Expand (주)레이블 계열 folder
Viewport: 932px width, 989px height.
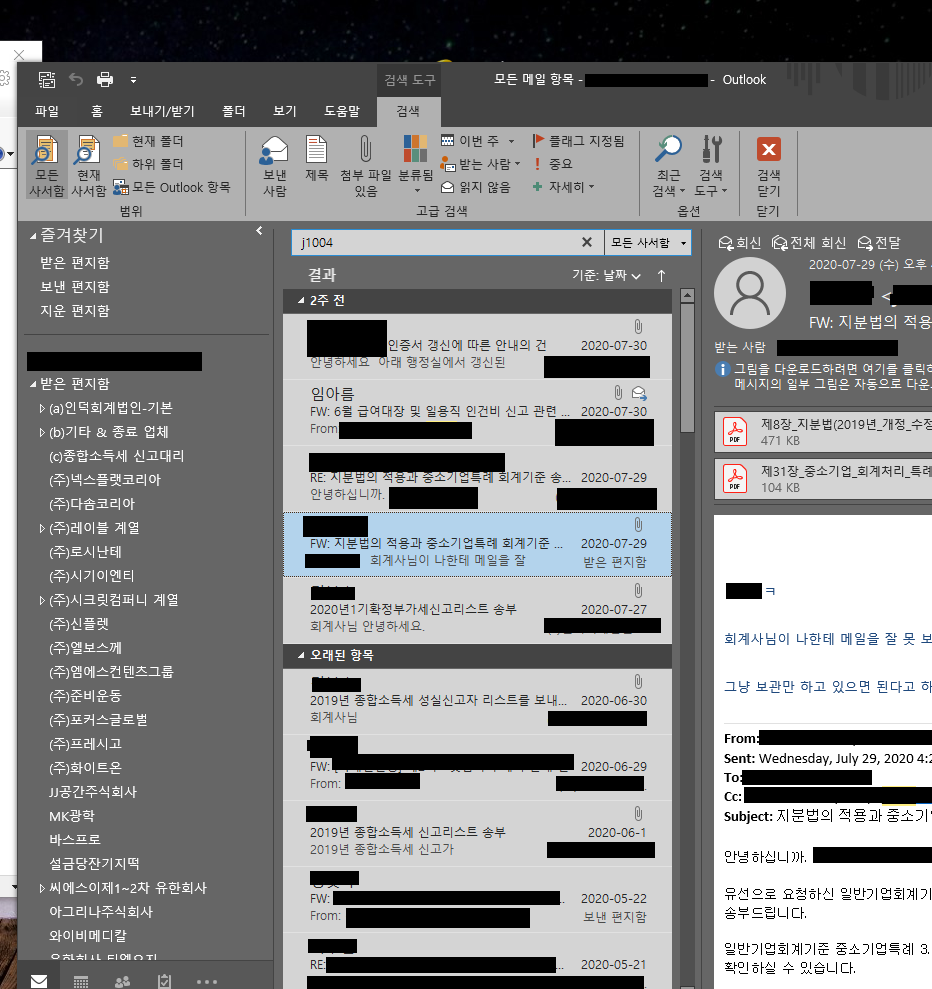42,529
